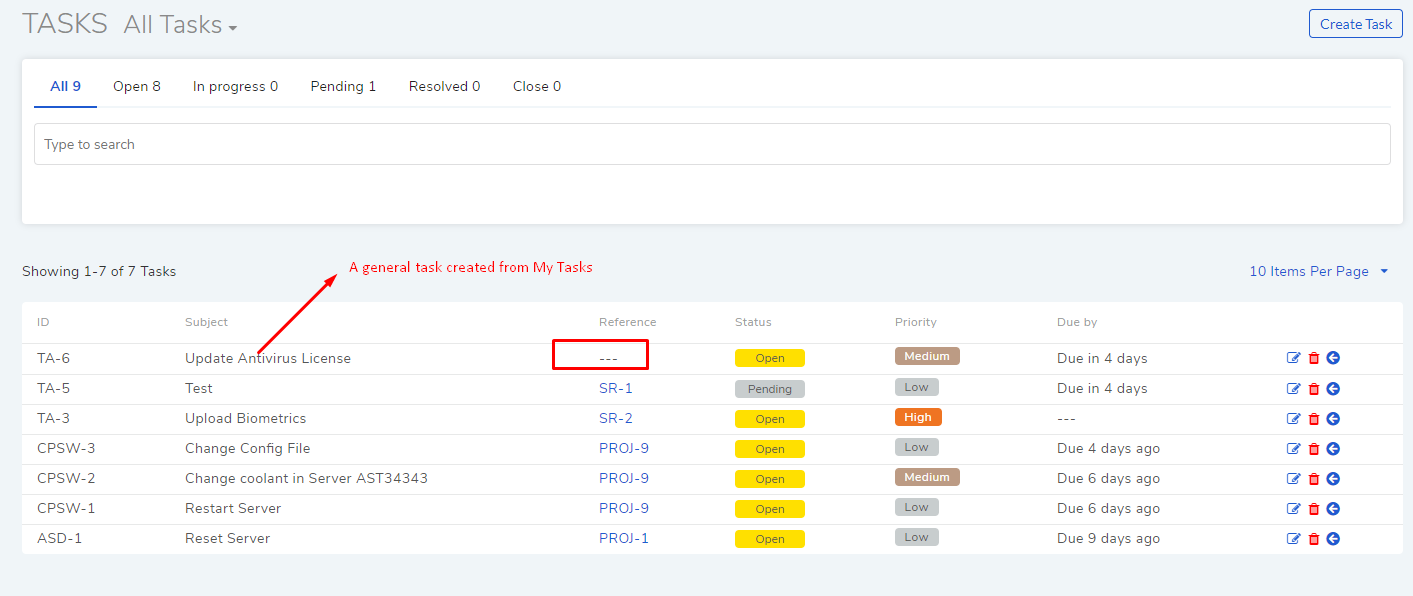Switch to the Resolved 0 tab
The height and width of the screenshot is (596, 1413).
pyautogui.click(x=444, y=86)
